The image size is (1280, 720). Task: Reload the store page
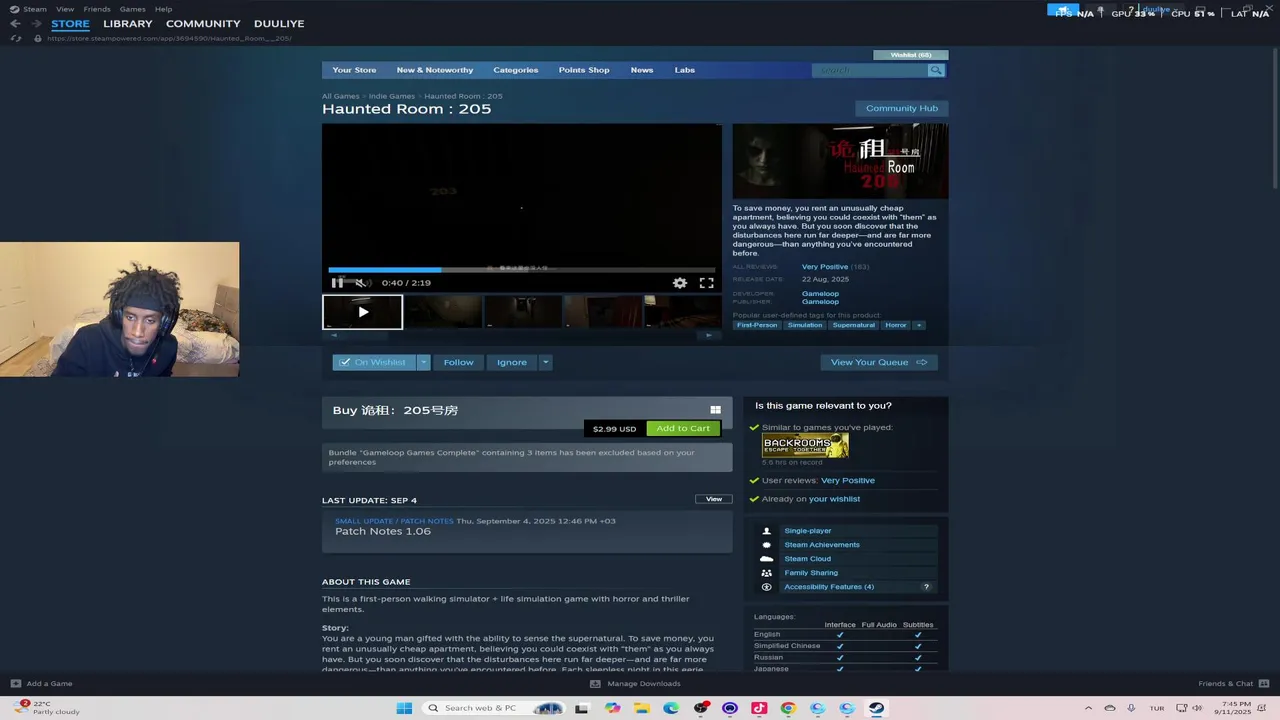[x=15, y=38]
